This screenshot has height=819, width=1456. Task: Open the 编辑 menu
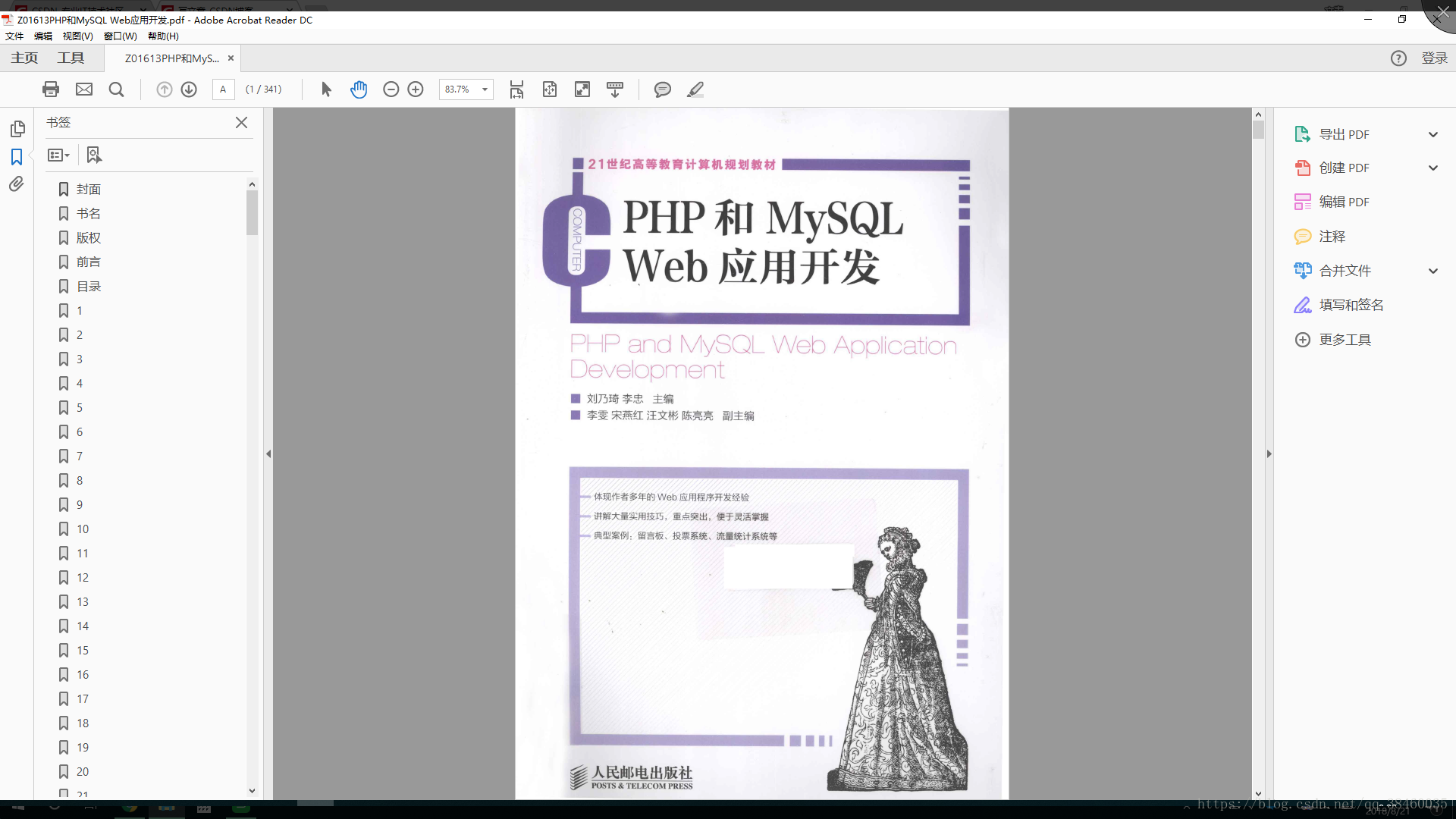(43, 36)
